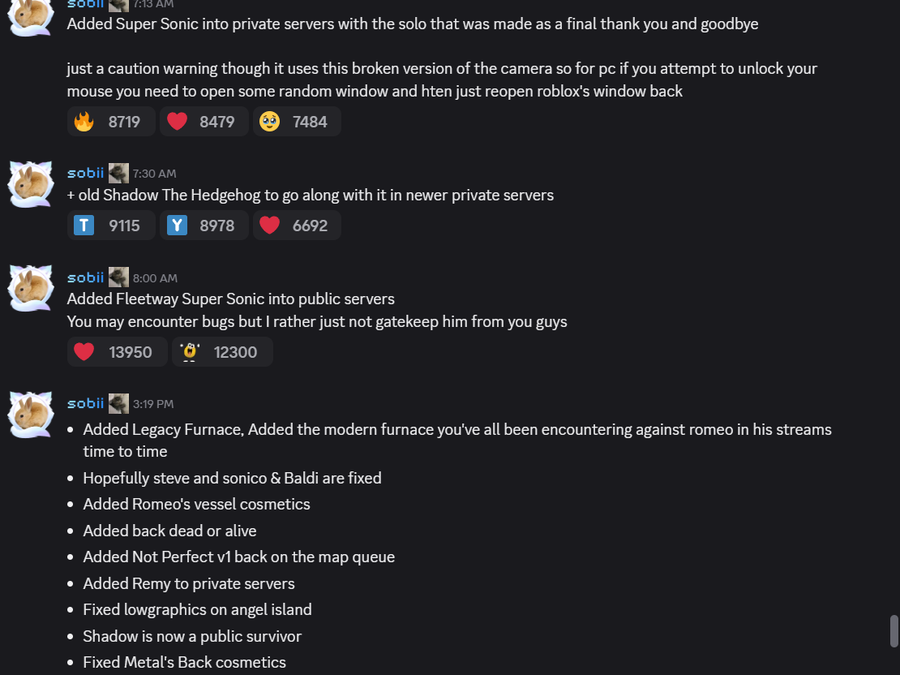This screenshot has width=900, height=675.
Task: Click the heart reaction showing 6692
Action: (296, 226)
